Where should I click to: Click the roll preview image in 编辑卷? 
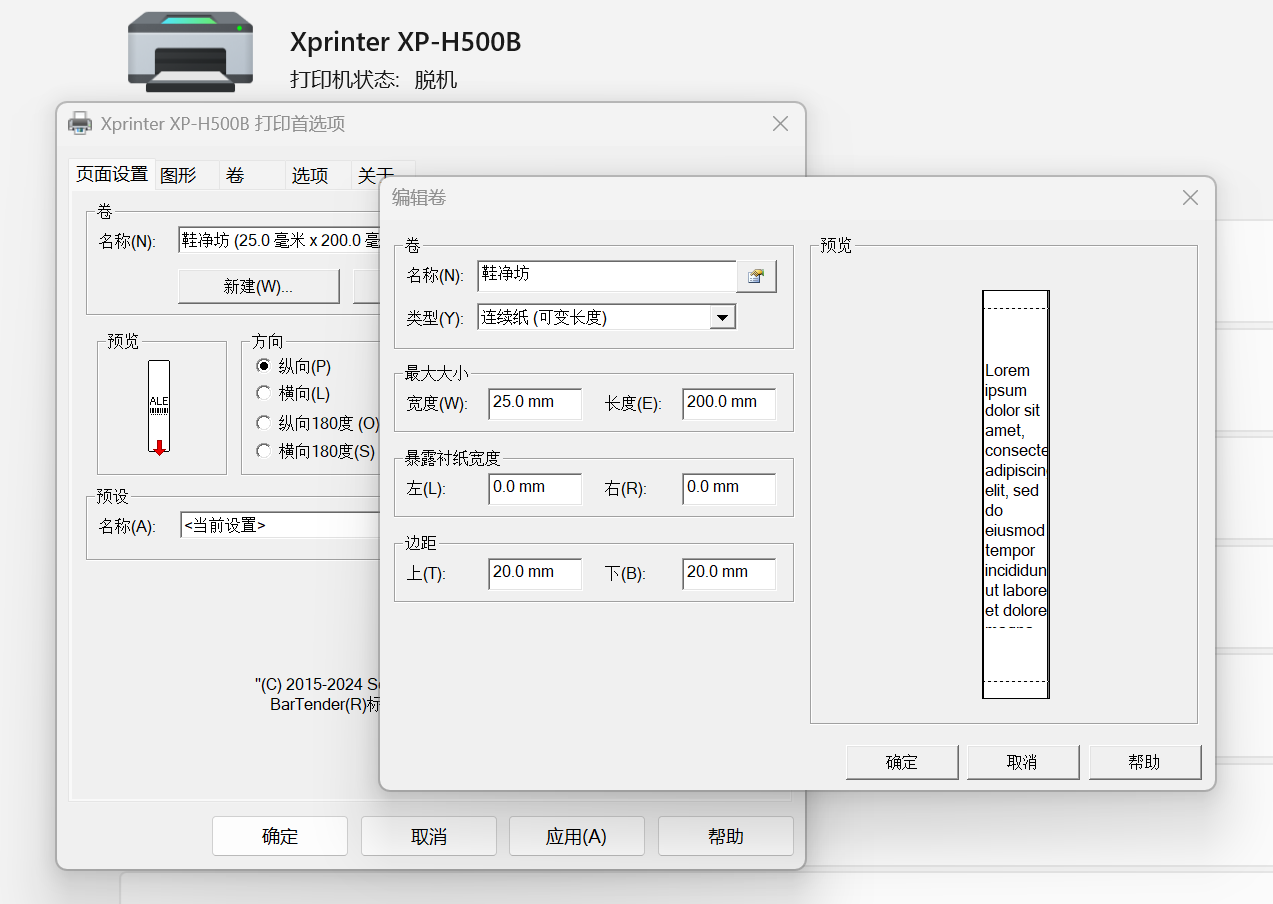pyautogui.click(x=1015, y=494)
